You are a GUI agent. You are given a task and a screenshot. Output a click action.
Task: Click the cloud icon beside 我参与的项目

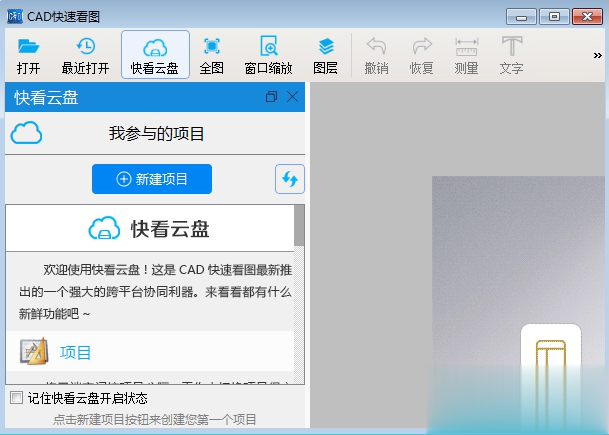26,133
